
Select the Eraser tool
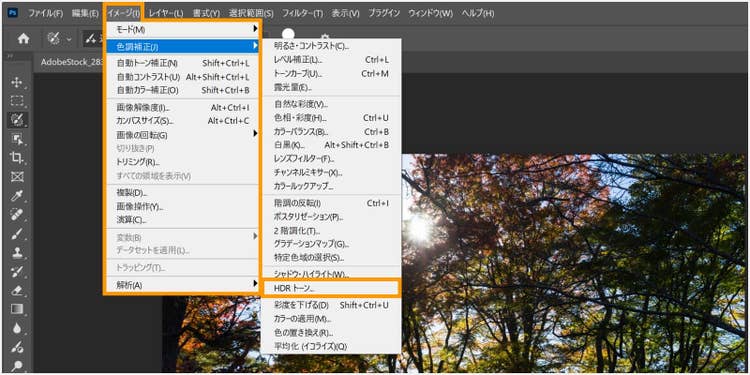pyautogui.click(x=17, y=290)
